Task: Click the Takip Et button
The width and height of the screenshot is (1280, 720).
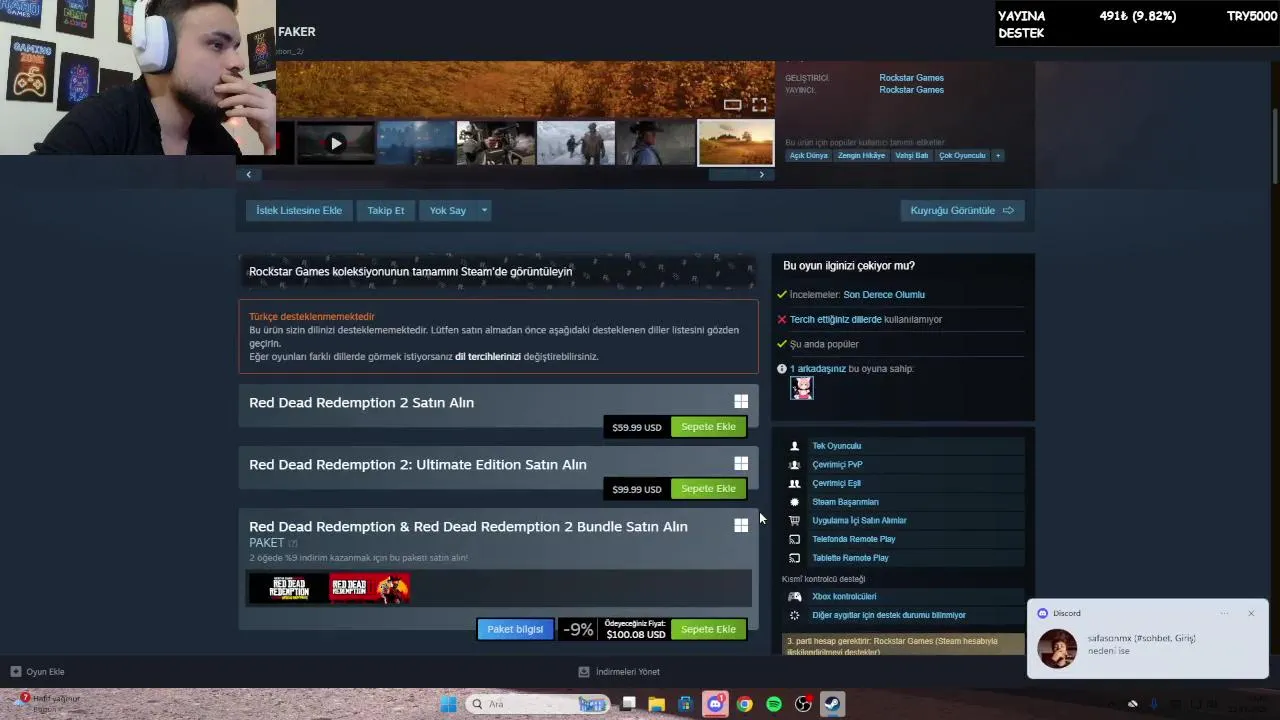Action: [386, 210]
